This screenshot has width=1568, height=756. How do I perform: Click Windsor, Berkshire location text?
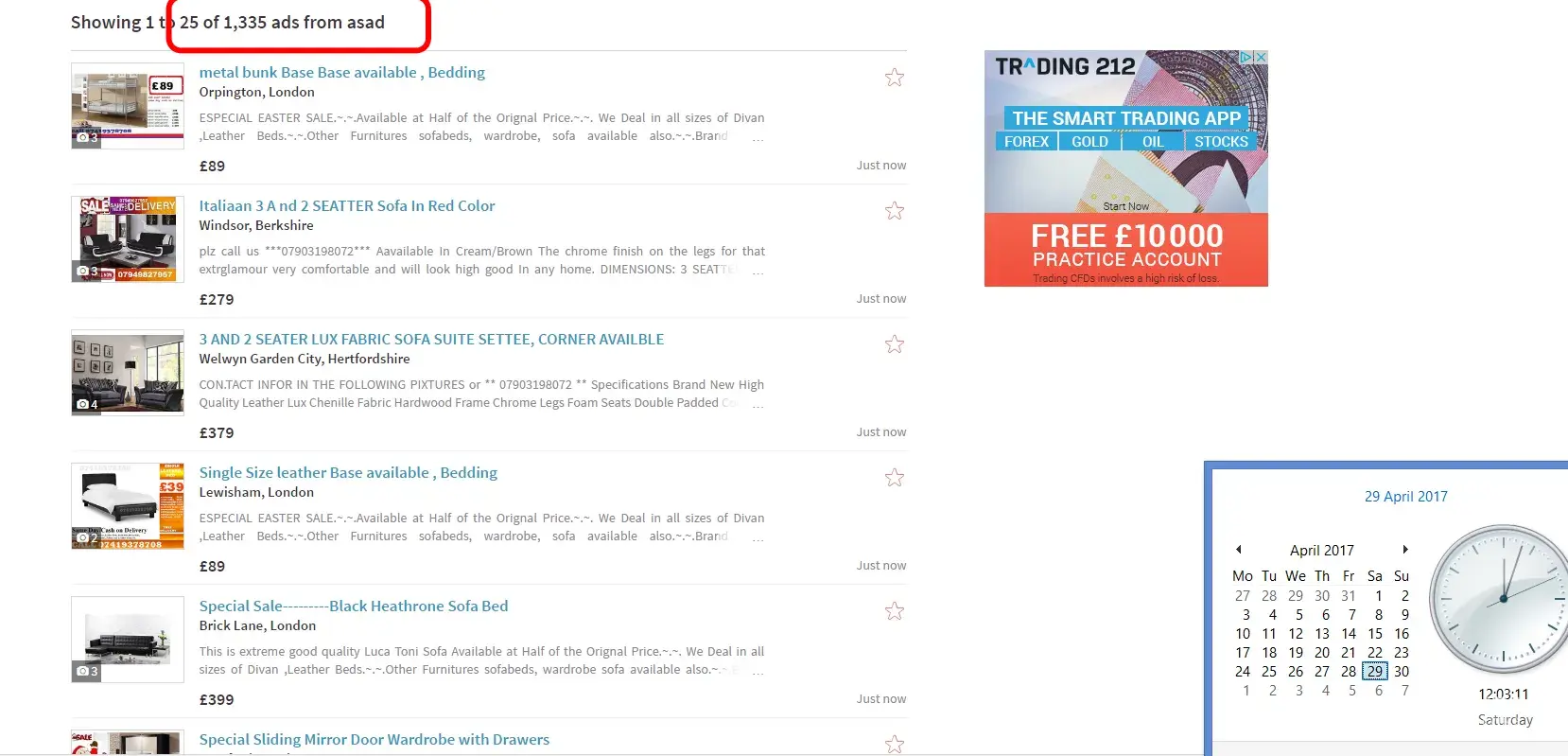[256, 225]
